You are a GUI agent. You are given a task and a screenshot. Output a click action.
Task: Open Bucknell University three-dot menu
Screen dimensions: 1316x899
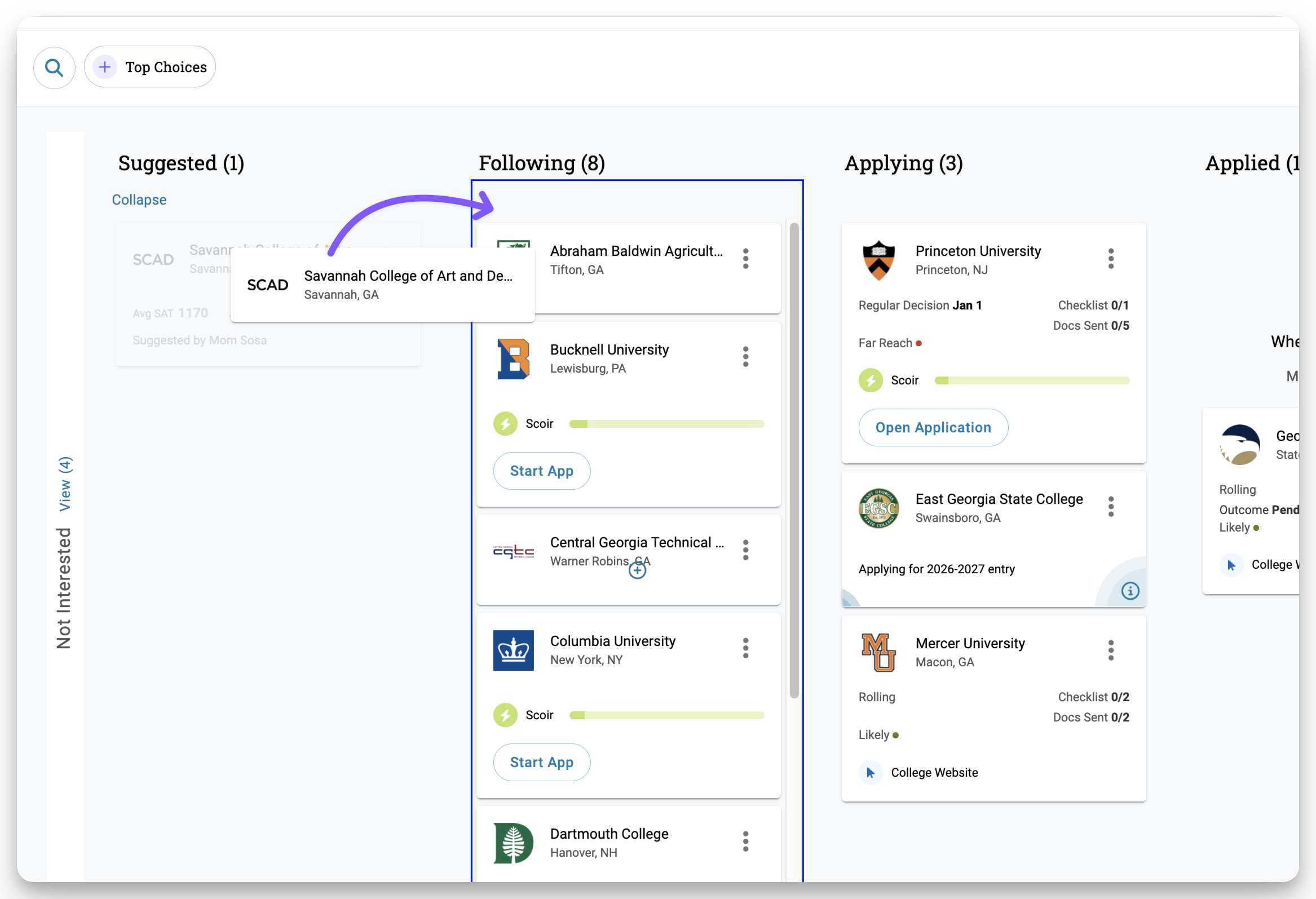tap(746, 357)
